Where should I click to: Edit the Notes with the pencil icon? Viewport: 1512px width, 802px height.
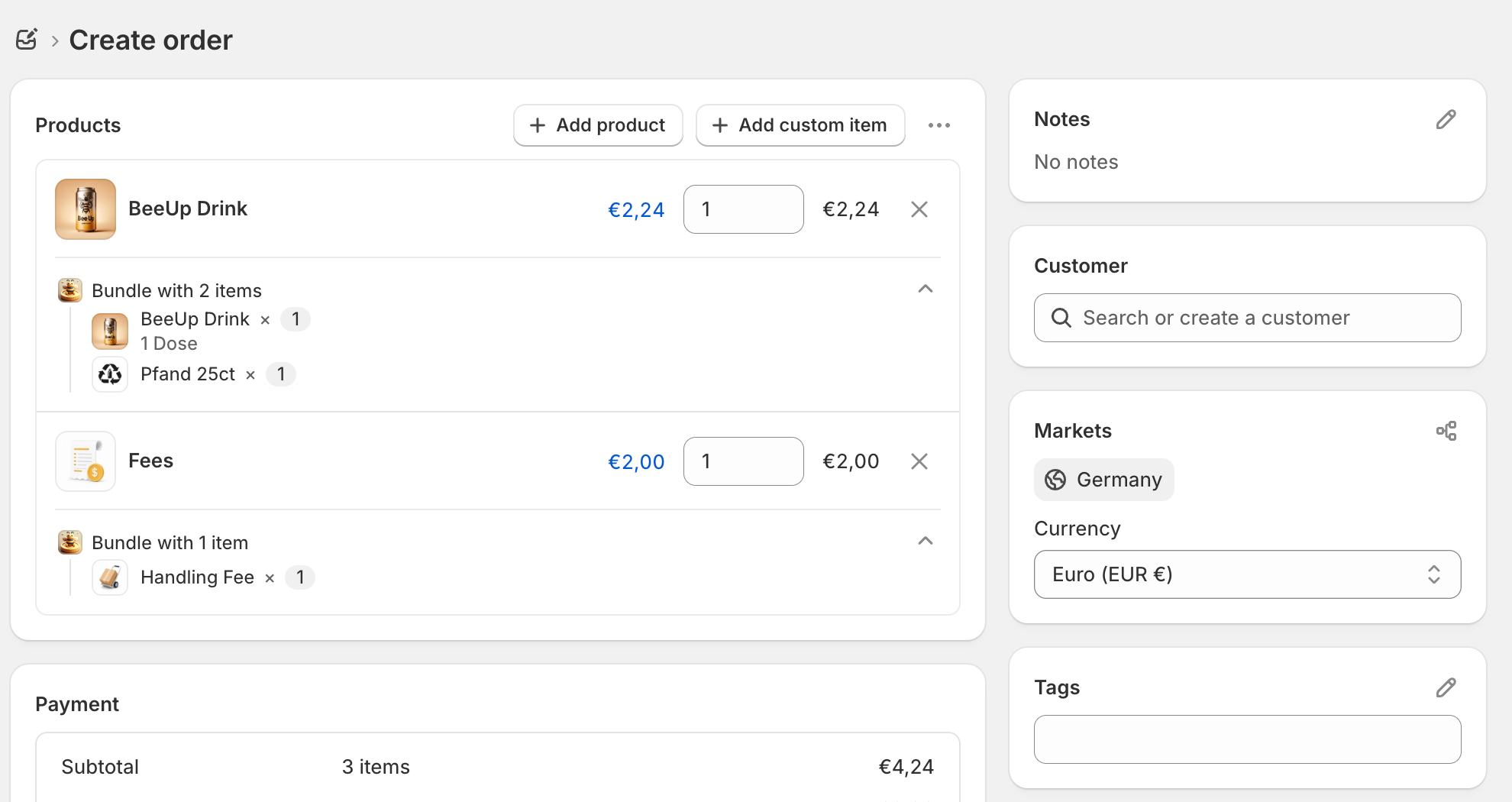[x=1446, y=120]
